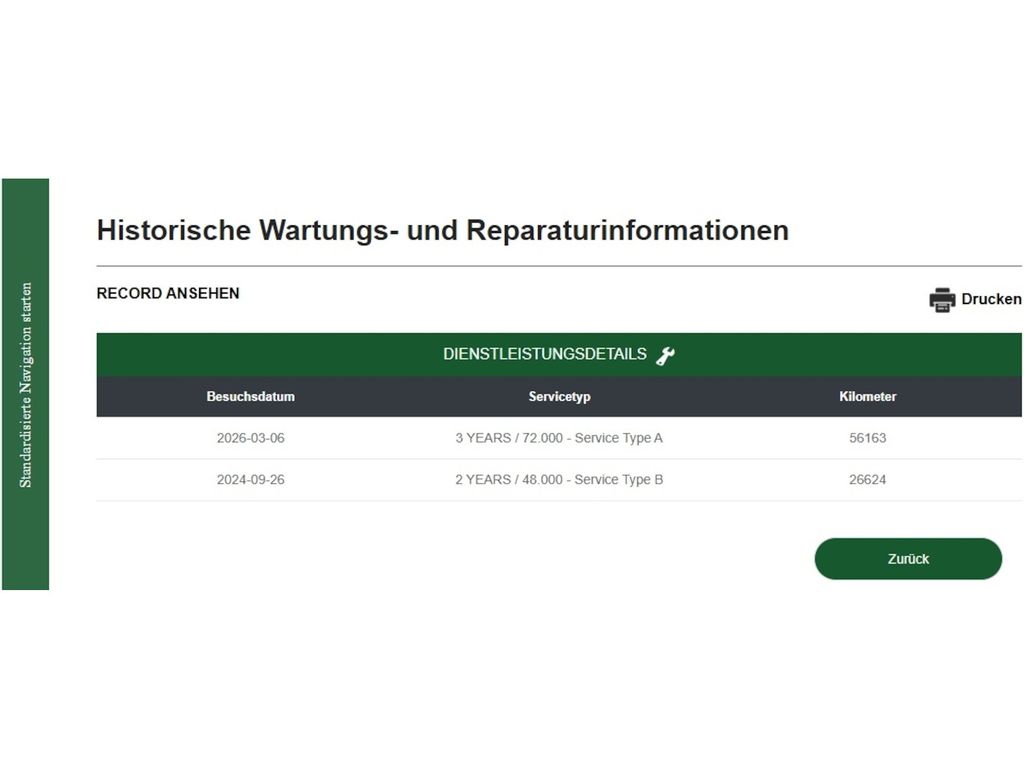Select the 56163 kilometer value
The width and height of the screenshot is (1024, 768).
[x=867, y=438]
